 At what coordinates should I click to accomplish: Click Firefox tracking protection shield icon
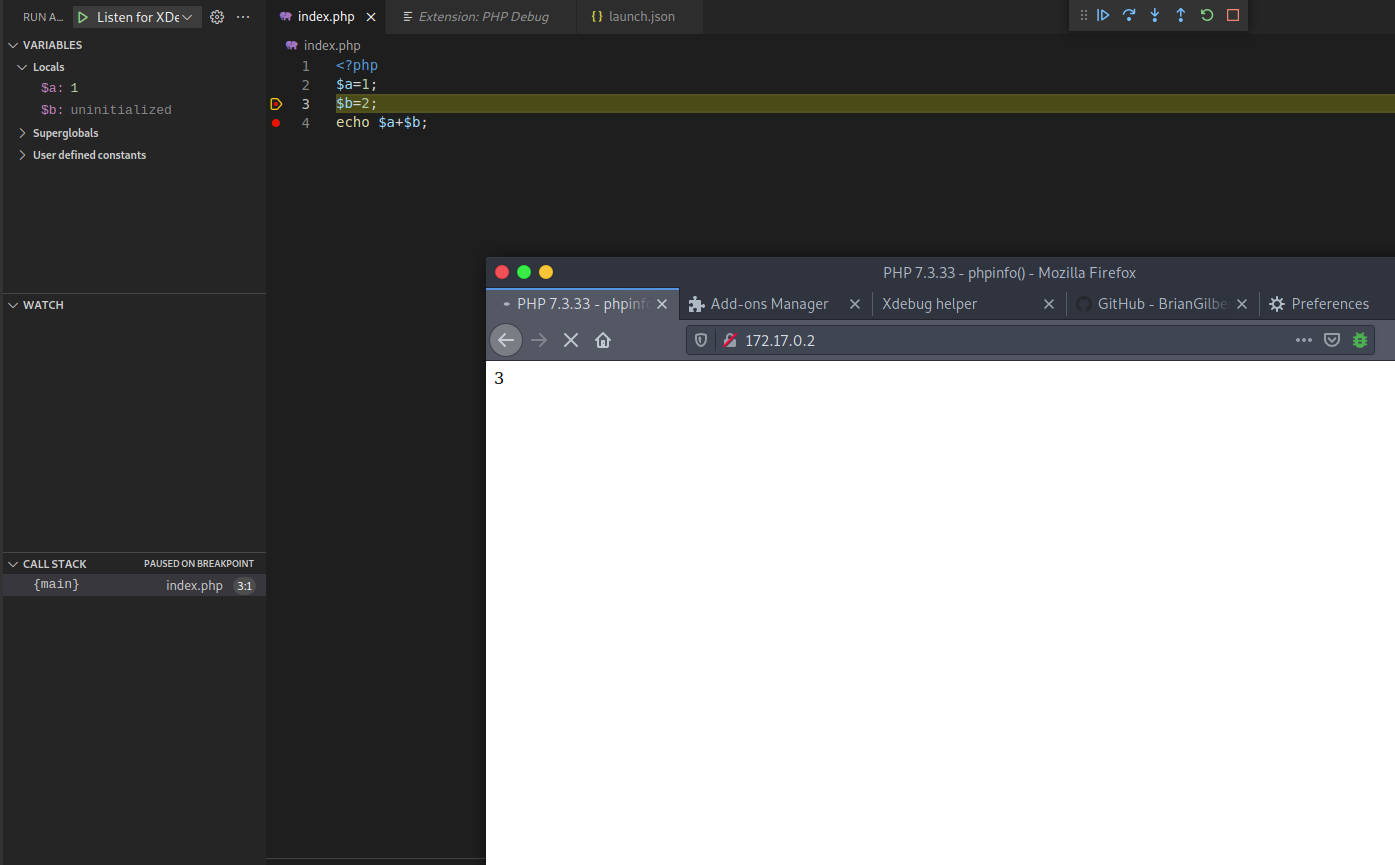701,340
